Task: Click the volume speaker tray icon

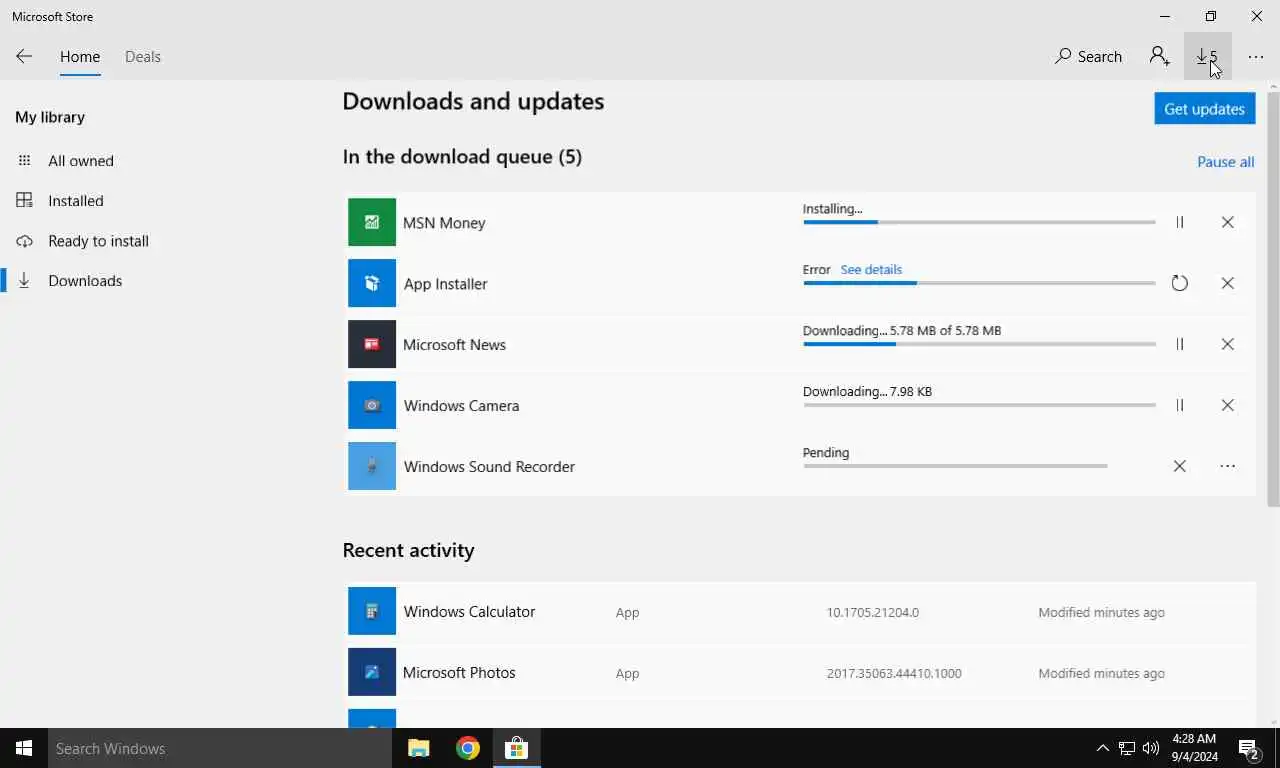Action: click(1151, 748)
